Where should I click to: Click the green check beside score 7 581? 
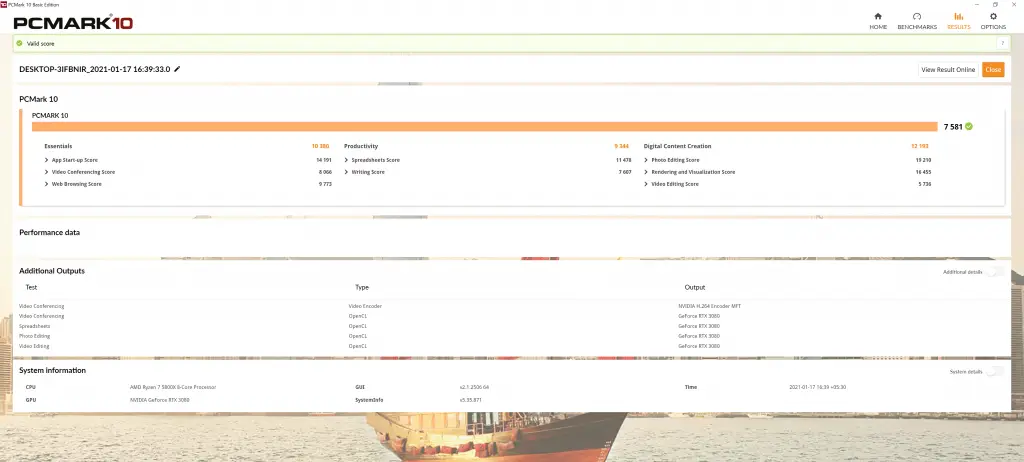click(x=968, y=126)
